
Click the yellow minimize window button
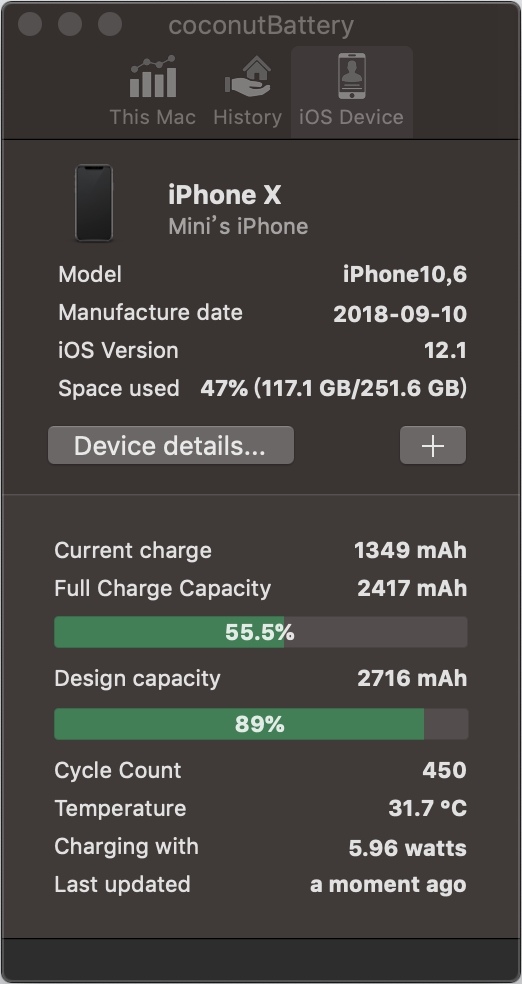(x=70, y=24)
